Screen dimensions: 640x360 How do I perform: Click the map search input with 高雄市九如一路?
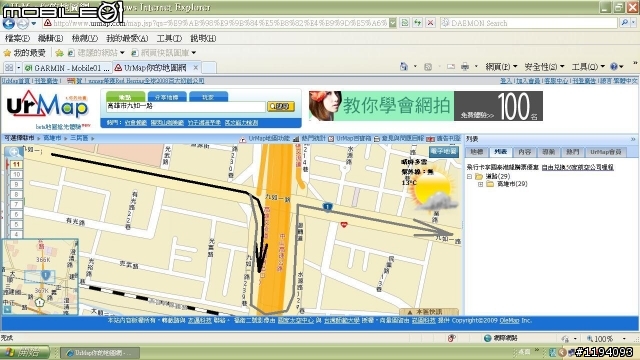coord(186,107)
